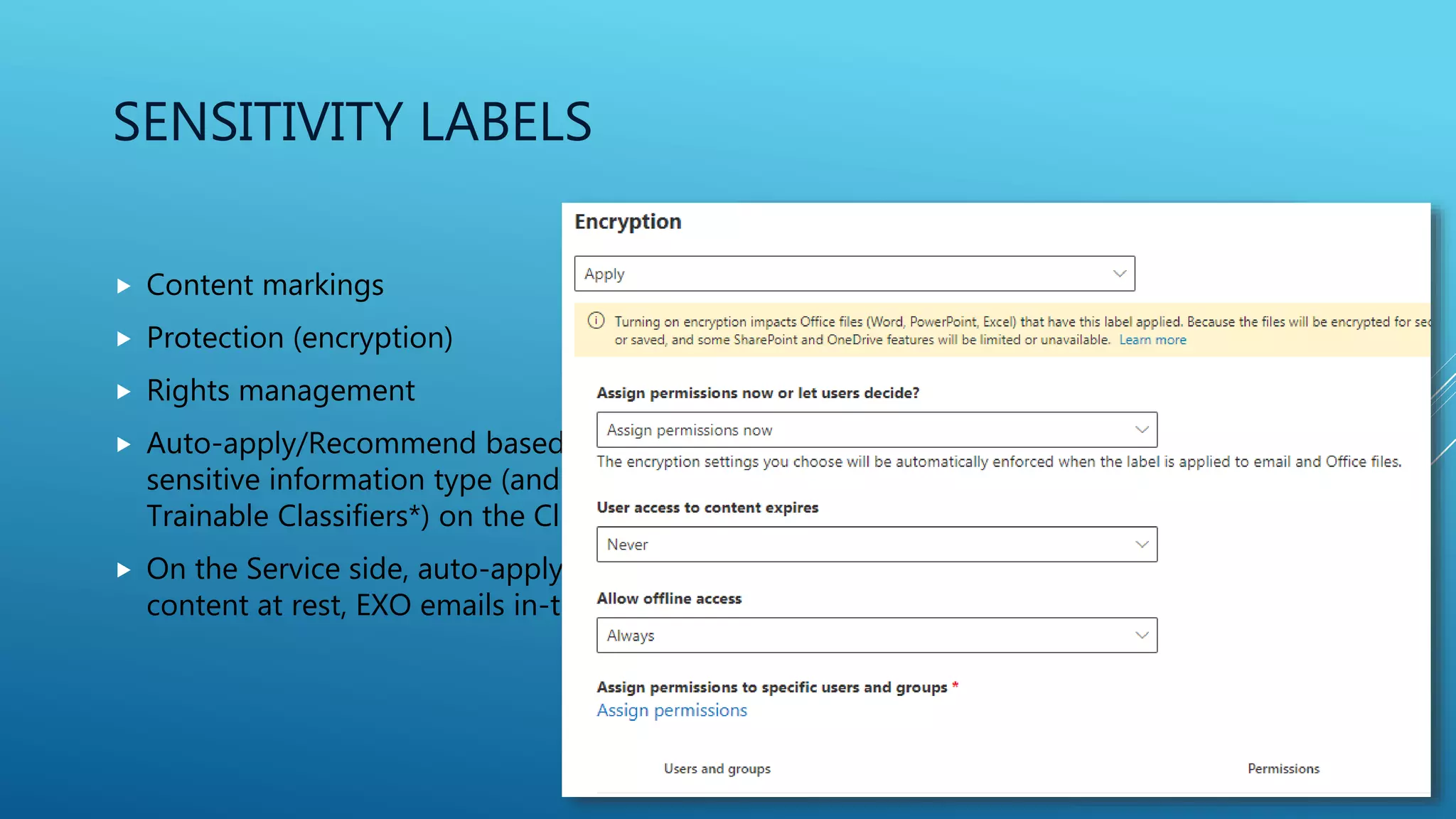The width and height of the screenshot is (1456, 819).
Task: Click the Auto-apply/Recommend bullet text
Action: 354,480
